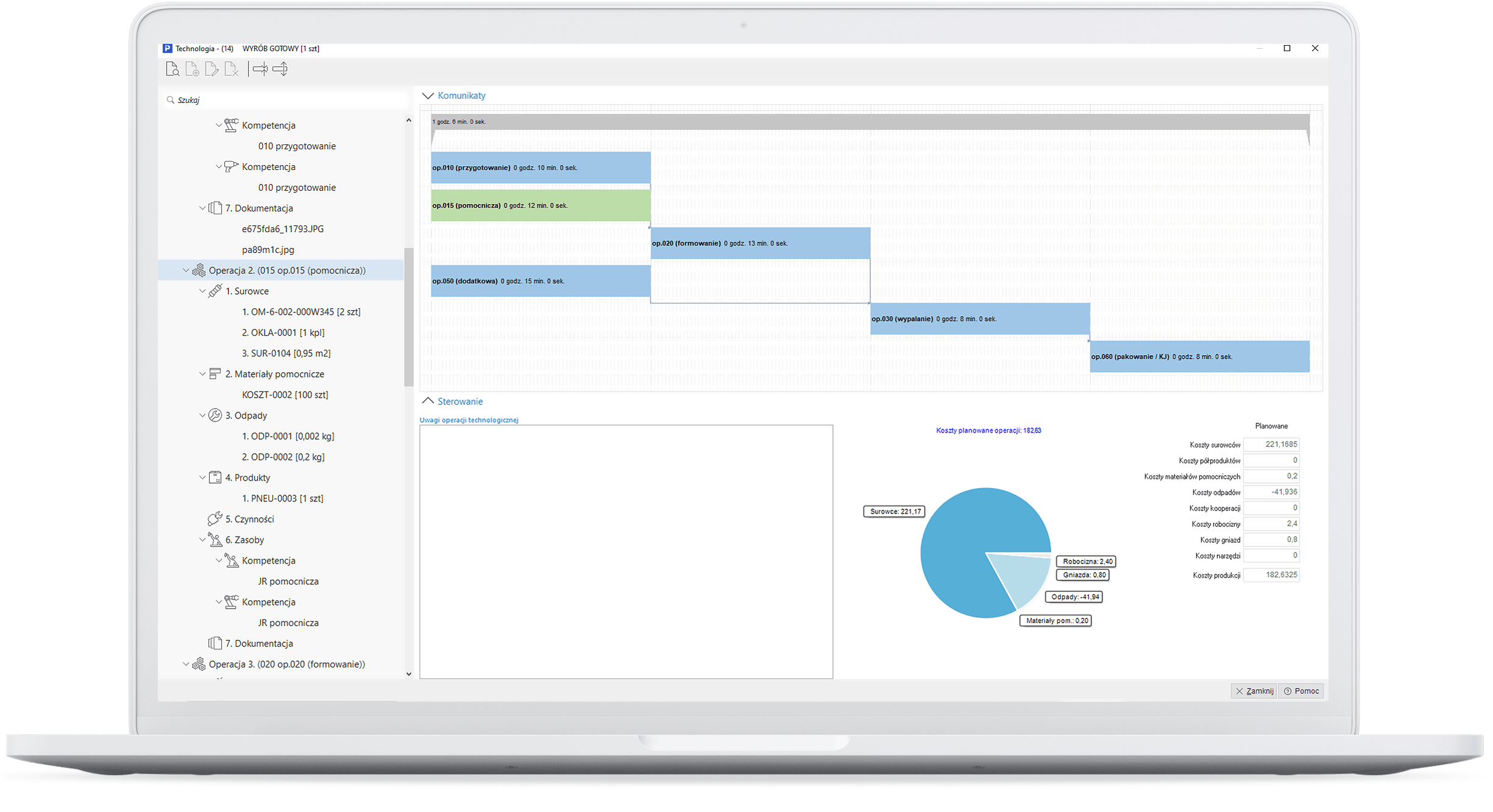Select product 1. PNEU-0003 [1 szt]
This screenshot has width=1493, height=812.
[283, 498]
